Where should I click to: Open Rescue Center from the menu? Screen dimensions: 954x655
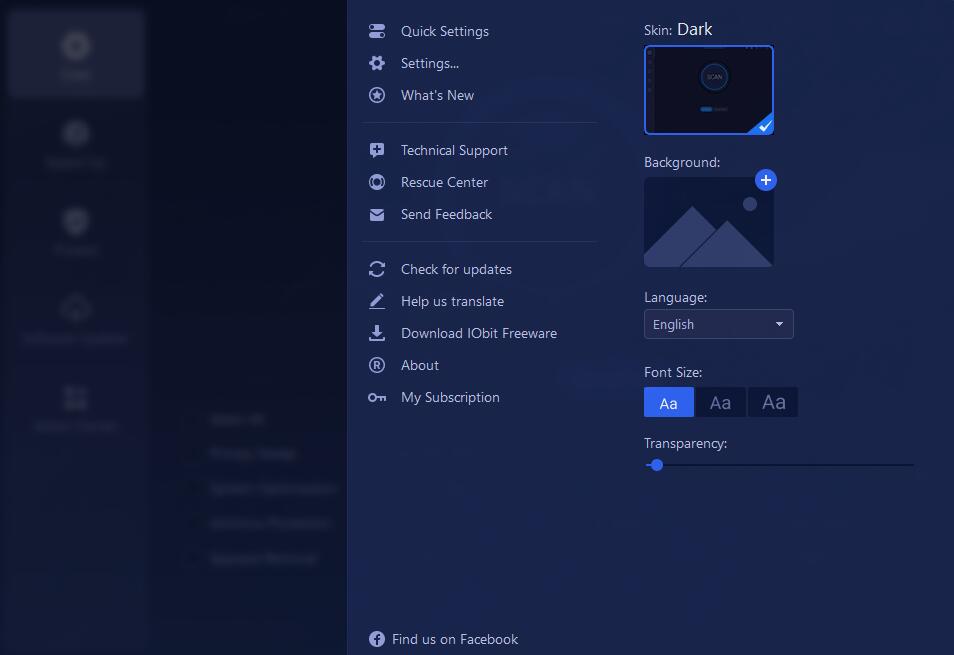(444, 182)
